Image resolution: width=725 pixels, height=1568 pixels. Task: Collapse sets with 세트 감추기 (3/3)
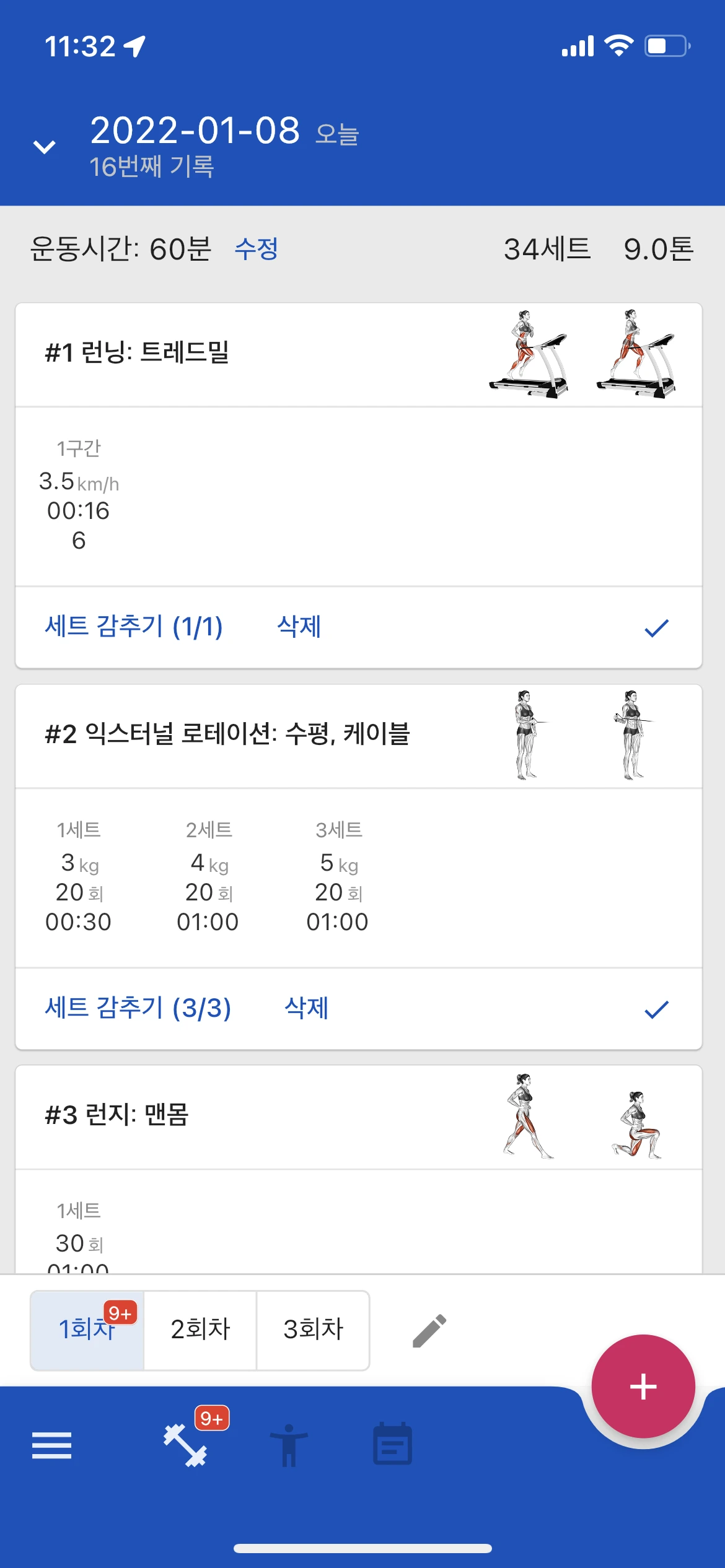pos(138,1008)
